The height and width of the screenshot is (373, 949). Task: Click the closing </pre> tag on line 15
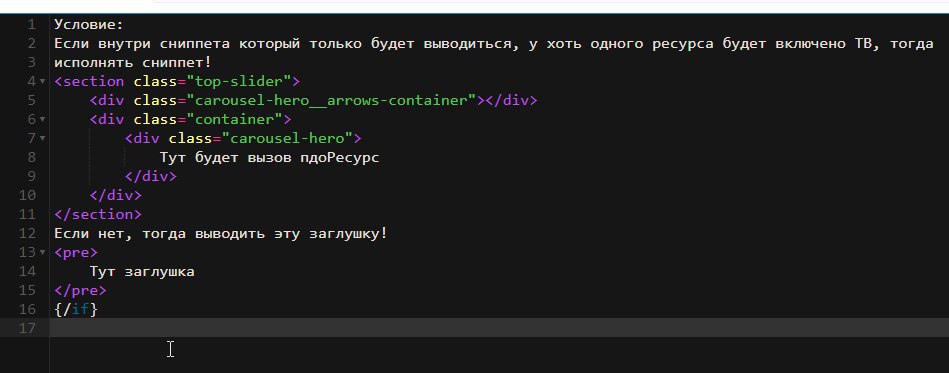point(80,291)
